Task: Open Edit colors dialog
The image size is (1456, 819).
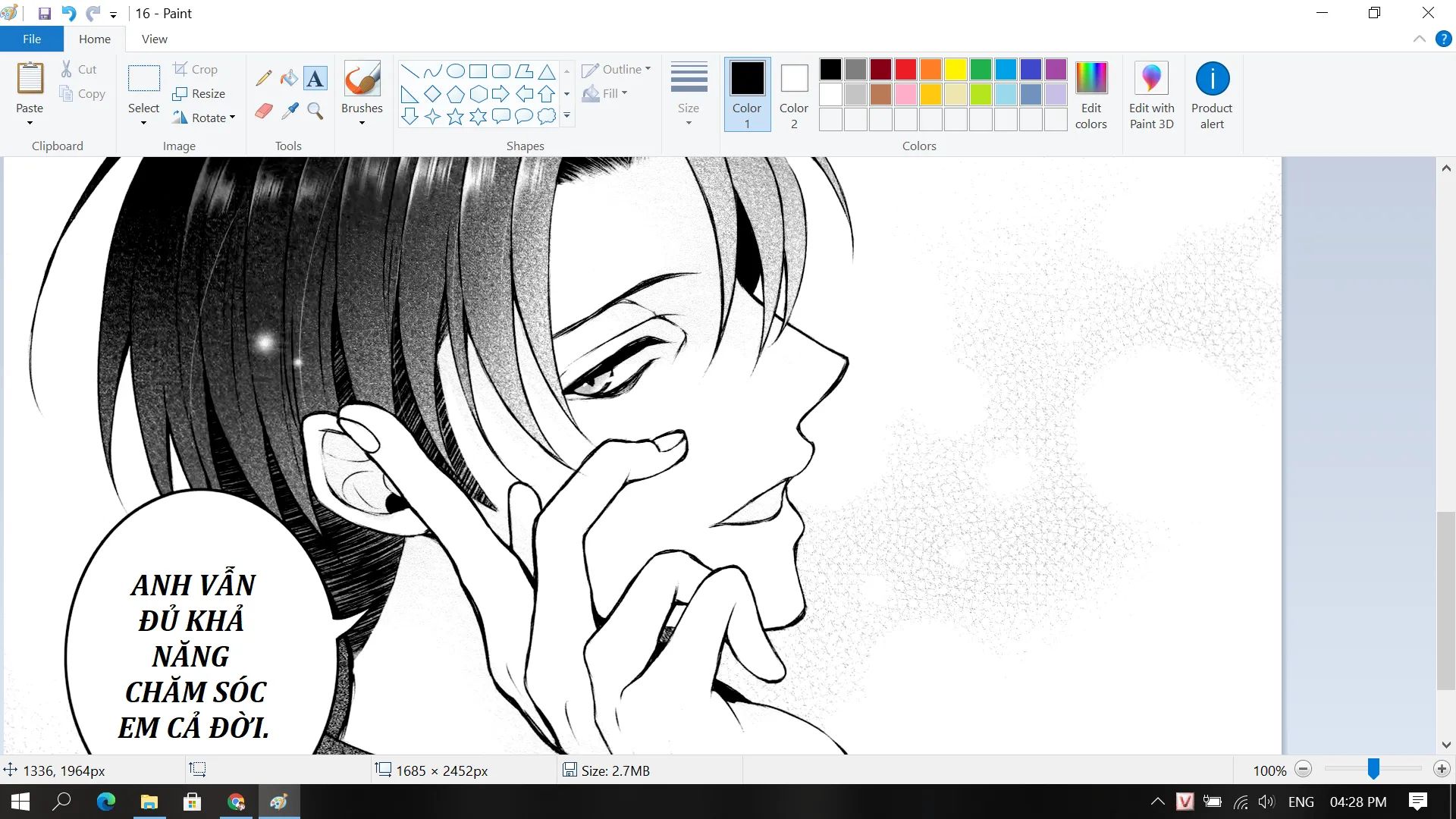Action: coord(1090,94)
